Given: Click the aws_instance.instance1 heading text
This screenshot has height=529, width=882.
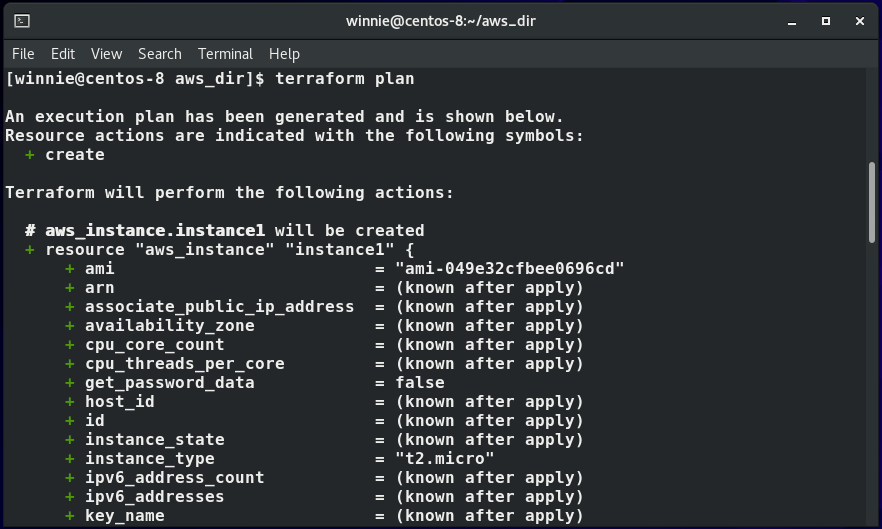Looking at the screenshot, I should click(x=155, y=231).
